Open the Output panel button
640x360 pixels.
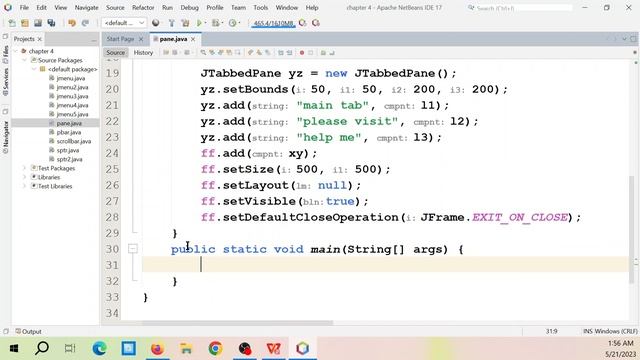[28, 331]
